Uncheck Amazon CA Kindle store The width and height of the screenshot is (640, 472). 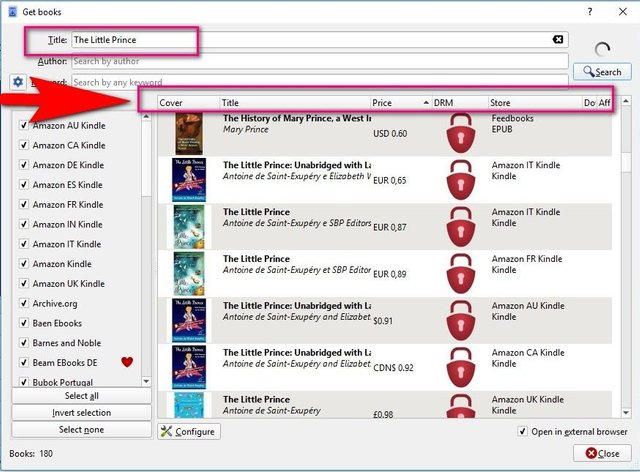[x=24, y=145]
